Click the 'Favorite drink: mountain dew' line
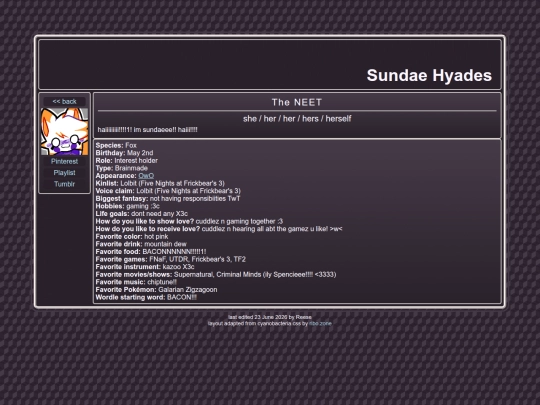This screenshot has width=540, height=405. [141, 244]
